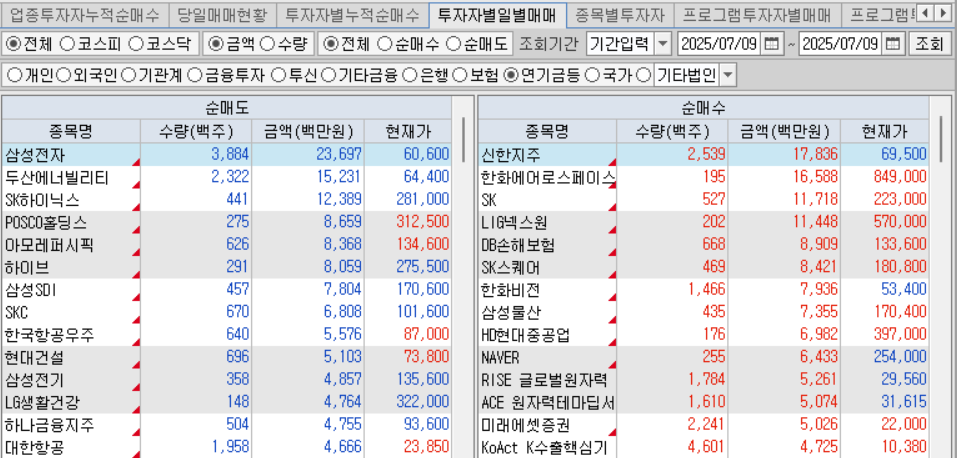Click the 순매수 table scrollbar

point(939,139)
